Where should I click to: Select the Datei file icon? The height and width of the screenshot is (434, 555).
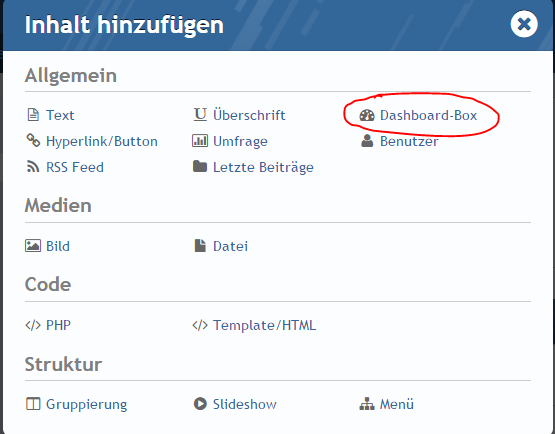pos(200,246)
